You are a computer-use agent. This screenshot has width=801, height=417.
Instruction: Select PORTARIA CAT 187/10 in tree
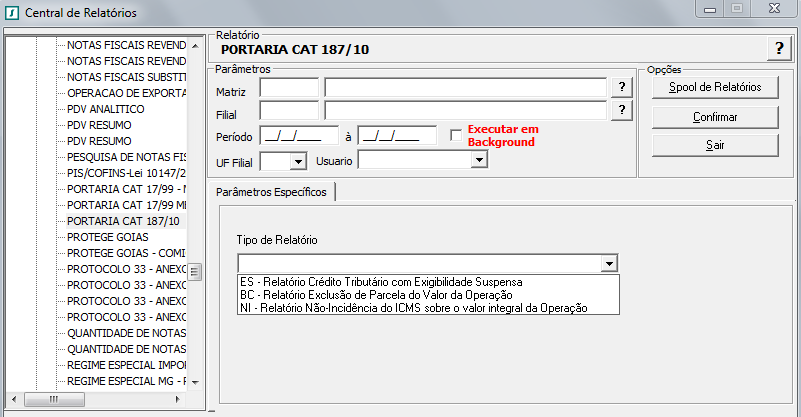[x=123, y=221]
